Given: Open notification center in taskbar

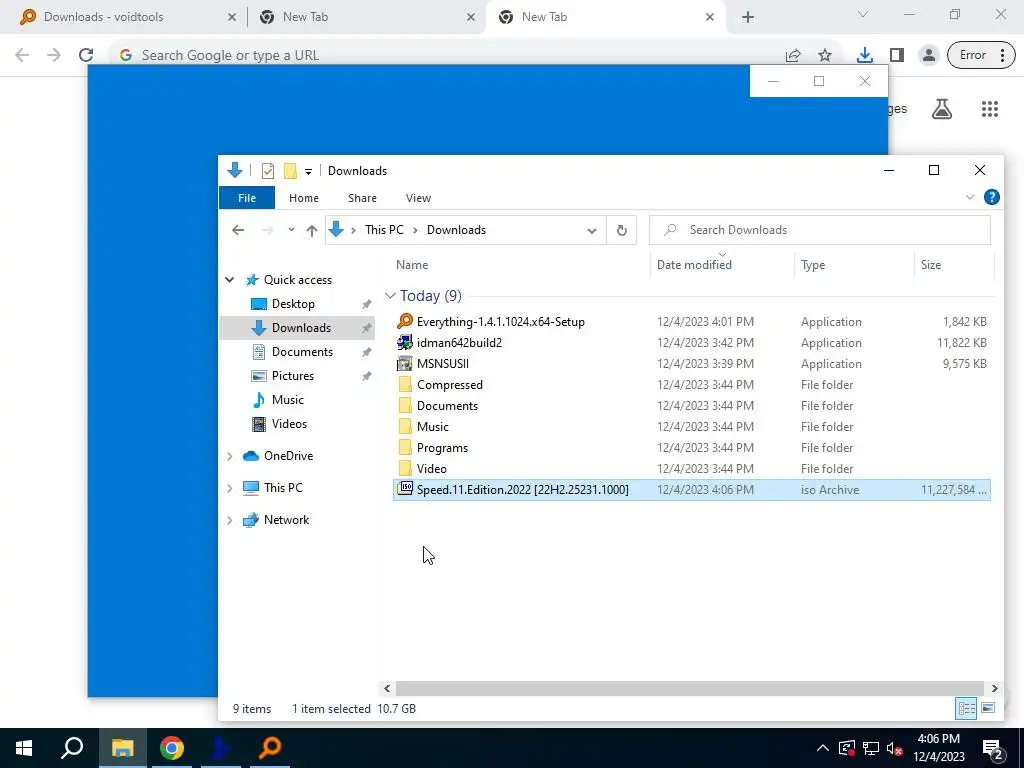Looking at the screenshot, I should point(993,748).
